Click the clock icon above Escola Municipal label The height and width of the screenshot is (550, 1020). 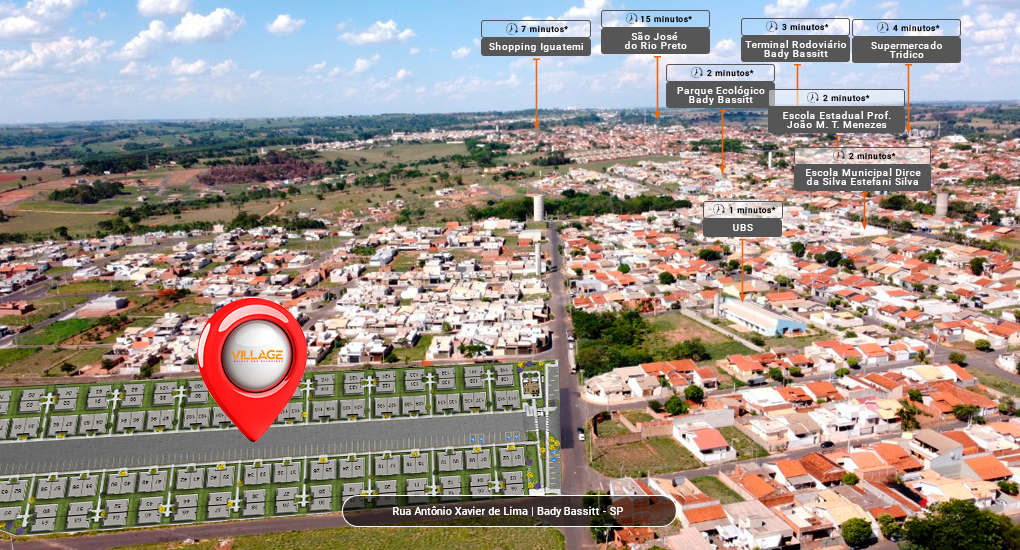(x=839, y=156)
